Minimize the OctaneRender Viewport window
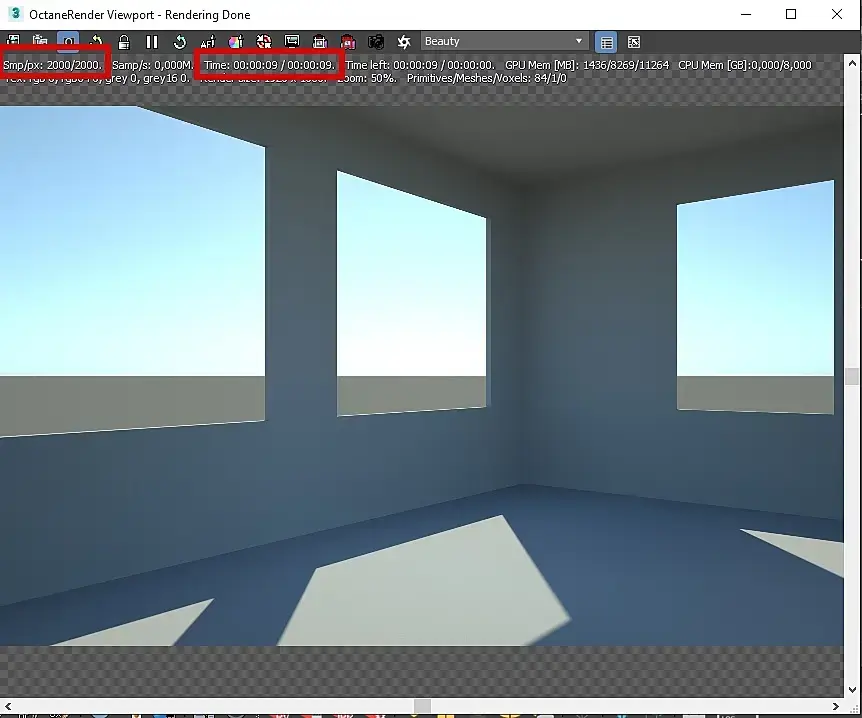This screenshot has height=718, width=862. pyautogui.click(x=746, y=14)
